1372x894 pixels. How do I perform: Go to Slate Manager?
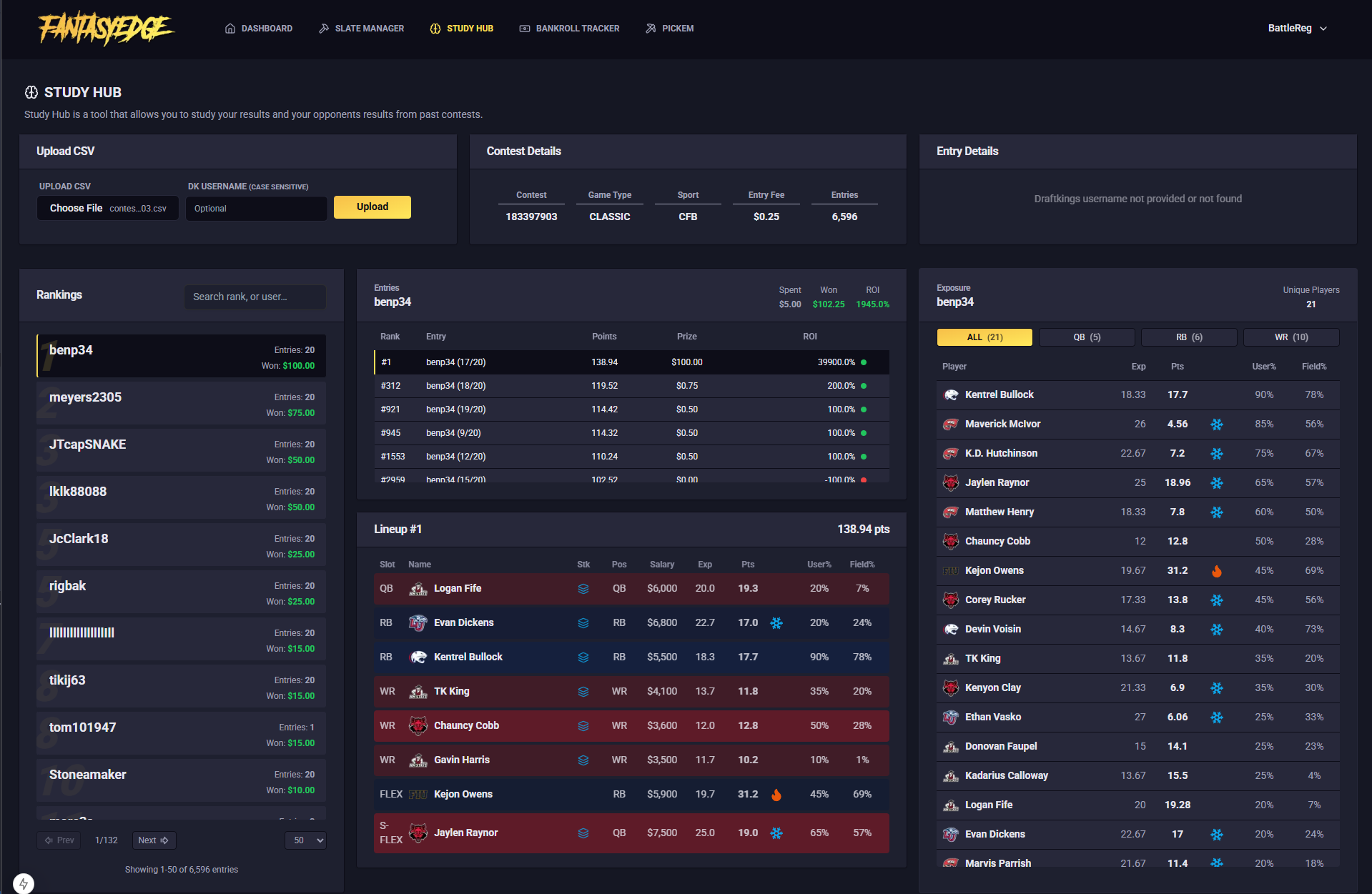361,29
